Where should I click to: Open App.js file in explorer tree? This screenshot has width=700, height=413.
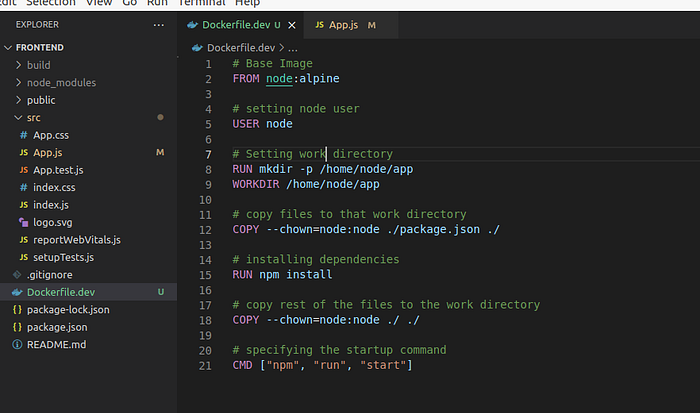tap(88, 152)
